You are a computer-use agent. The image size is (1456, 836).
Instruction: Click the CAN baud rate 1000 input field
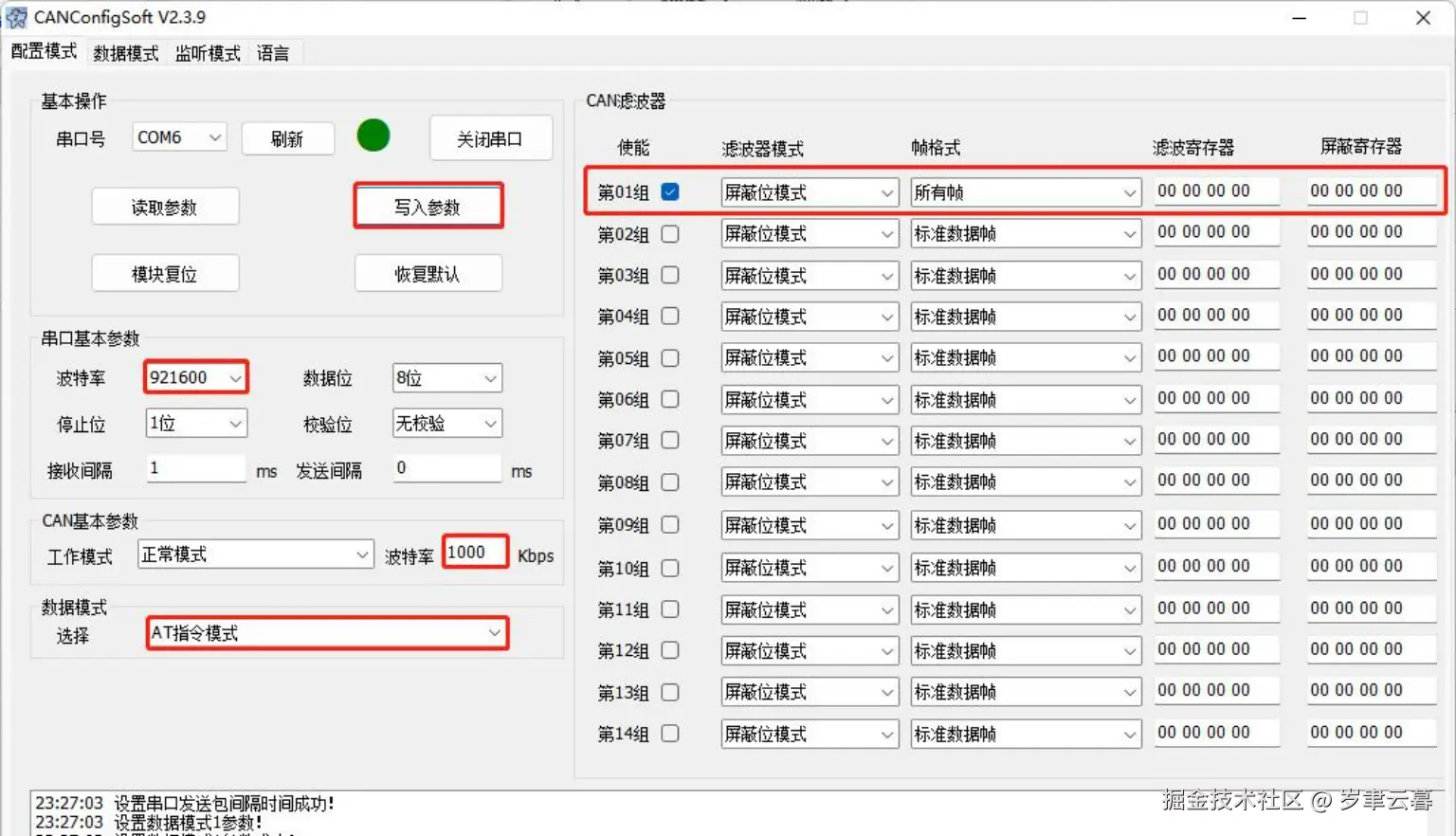[474, 552]
